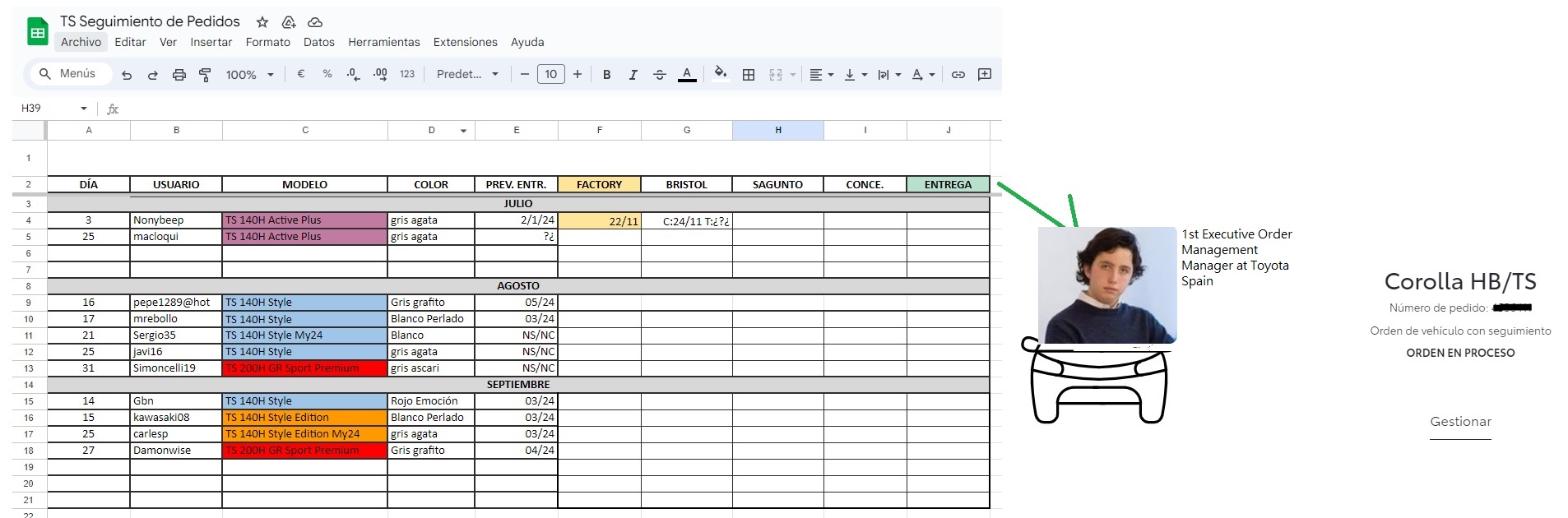
Task: Open the Extensiones menu
Action: [x=466, y=42]
